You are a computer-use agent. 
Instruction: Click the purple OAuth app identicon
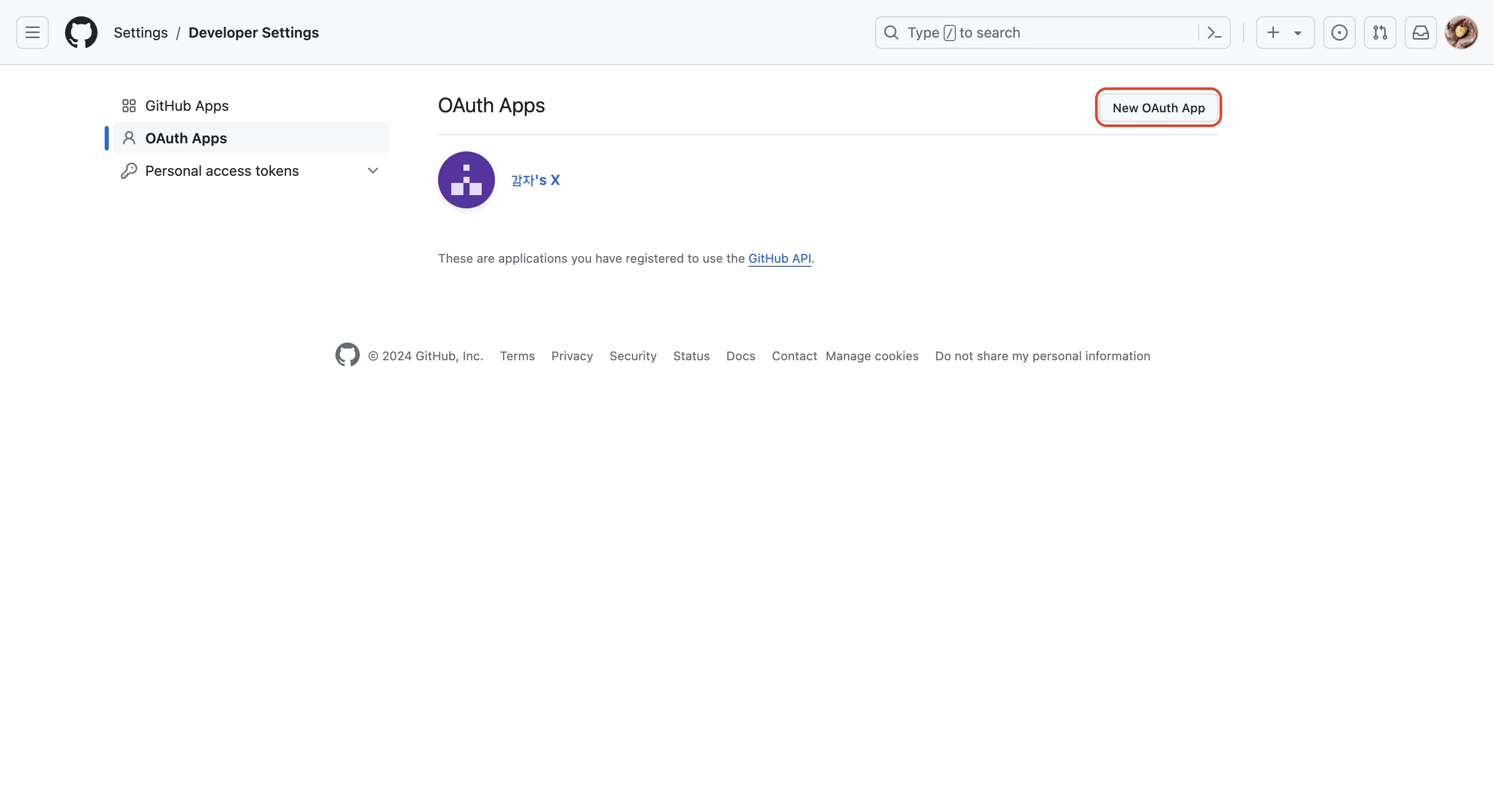[x=466, y=180]
